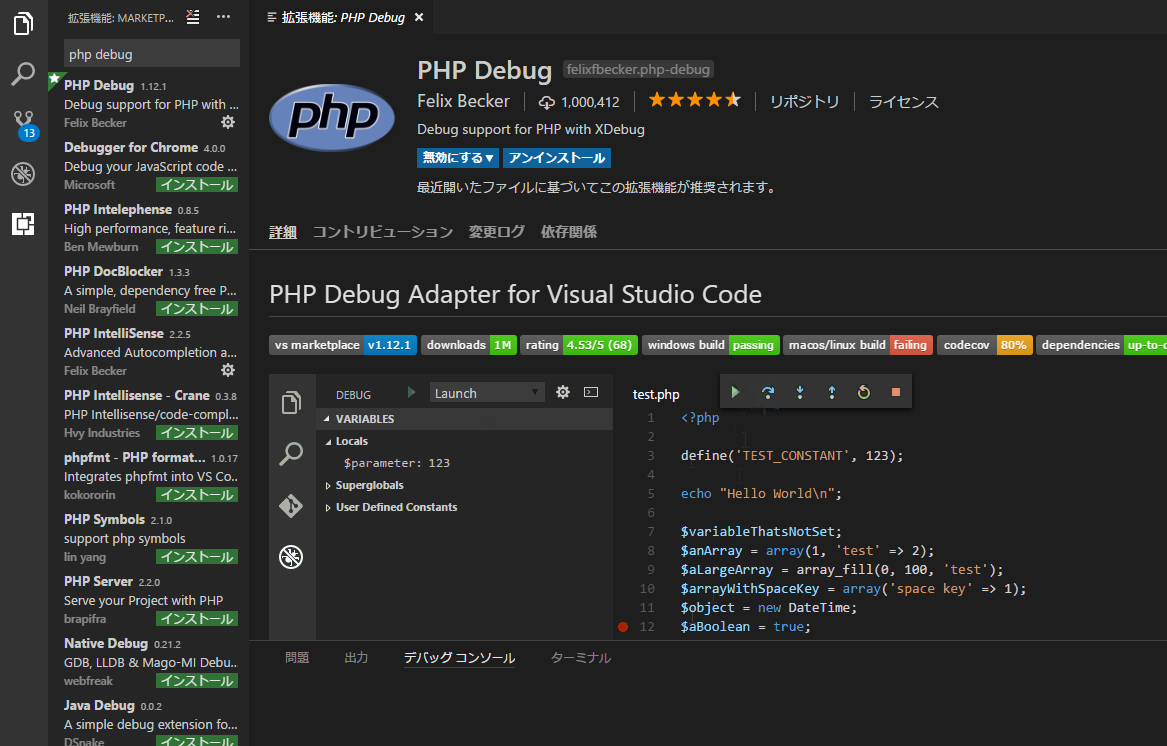Install PHP Intelephense extension

pos(197,246)
